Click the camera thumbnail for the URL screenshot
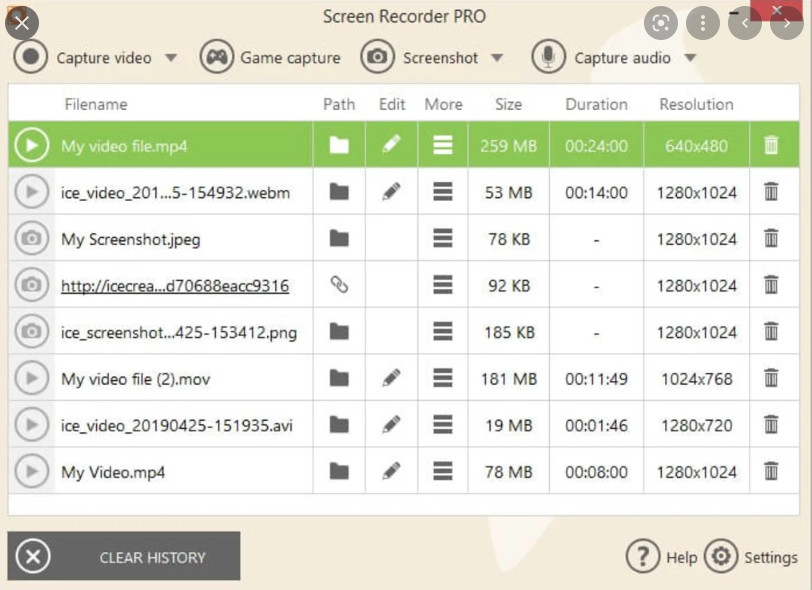This screenshot has height=590, width=812. tap(32, 285)
